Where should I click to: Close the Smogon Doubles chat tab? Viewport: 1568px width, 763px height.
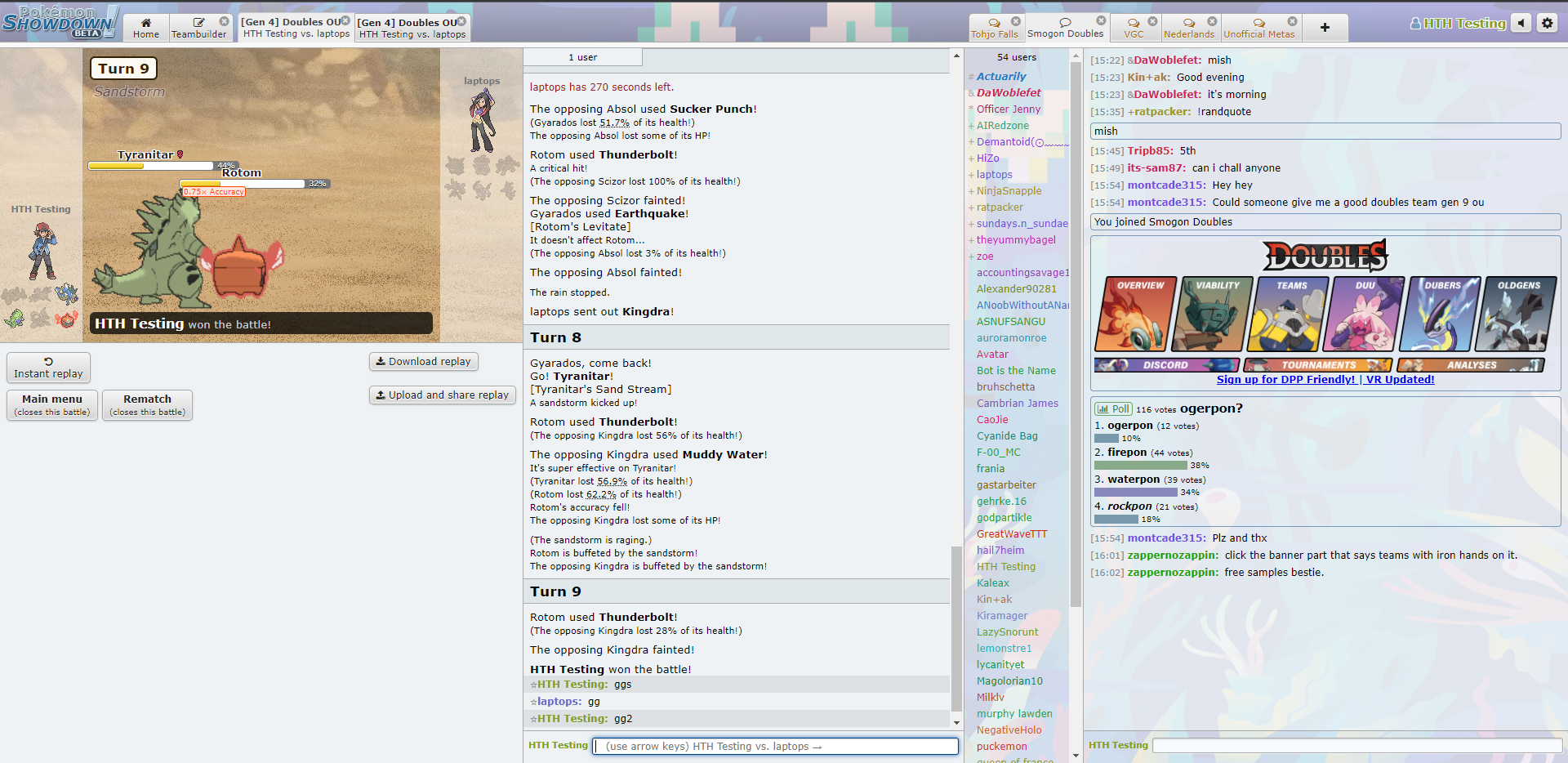point(1101,21)
